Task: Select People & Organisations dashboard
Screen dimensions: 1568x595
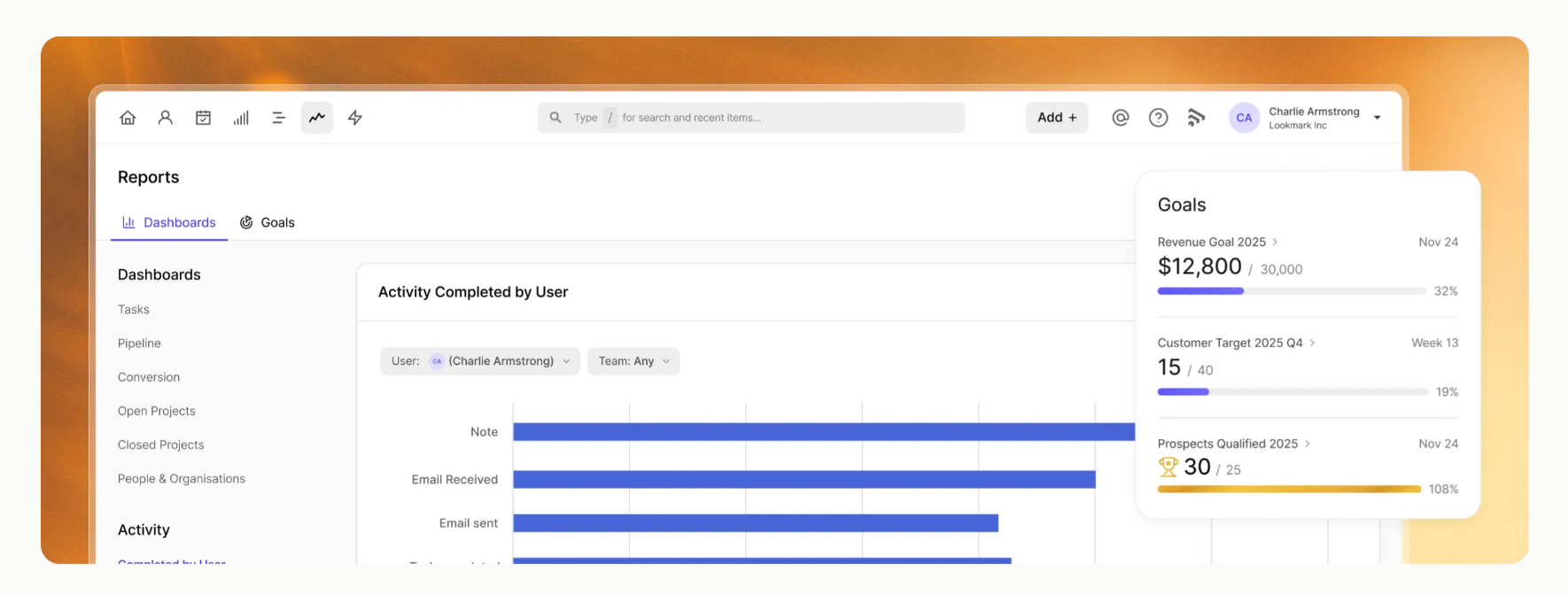Action: coord(182,479)
